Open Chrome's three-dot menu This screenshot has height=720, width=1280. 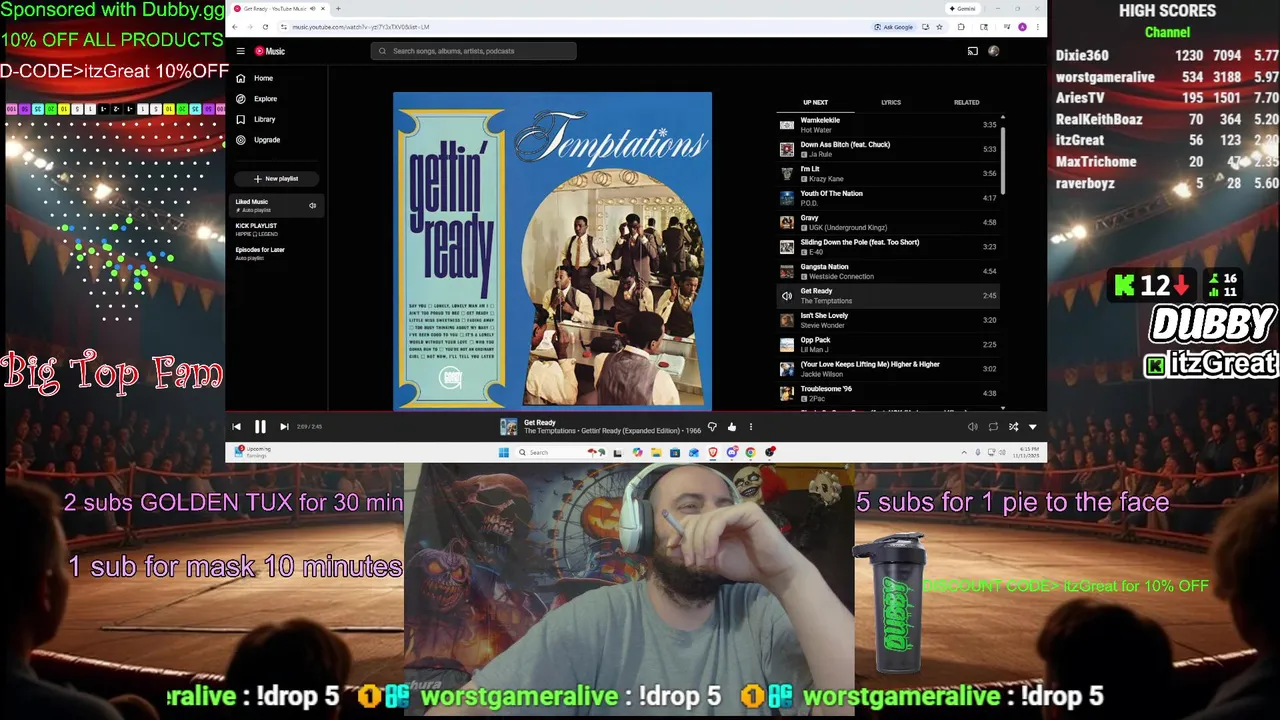(1036, 27)
